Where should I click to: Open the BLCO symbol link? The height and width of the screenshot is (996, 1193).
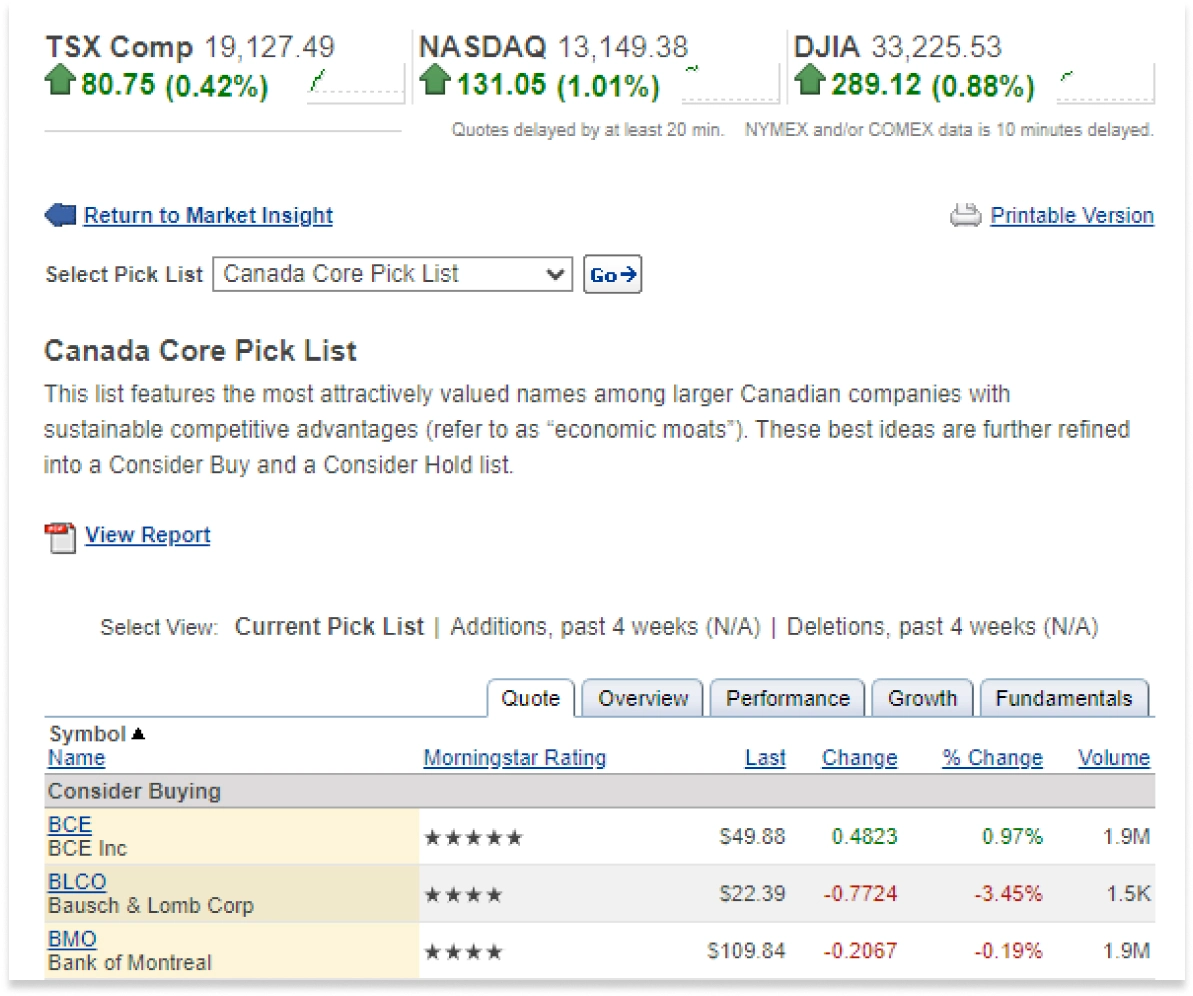(77, 882)
